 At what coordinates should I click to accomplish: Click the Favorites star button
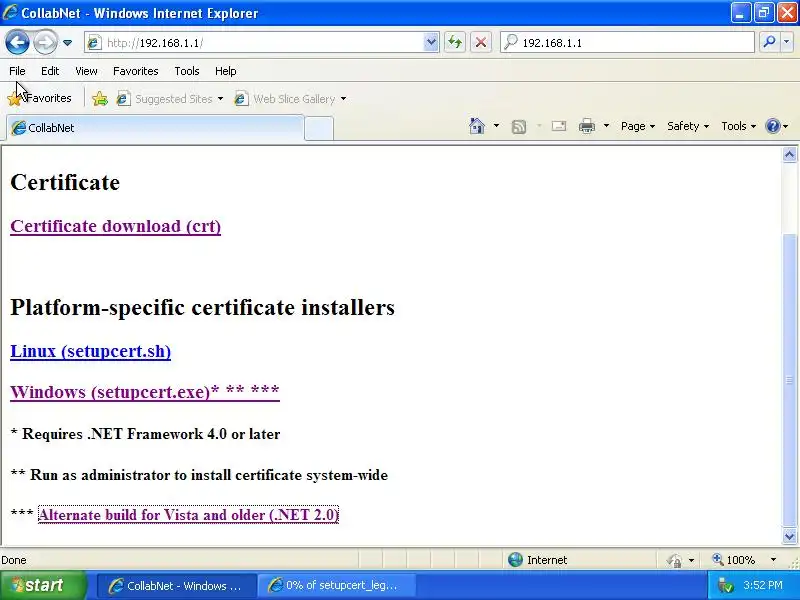tap(40, 98)
